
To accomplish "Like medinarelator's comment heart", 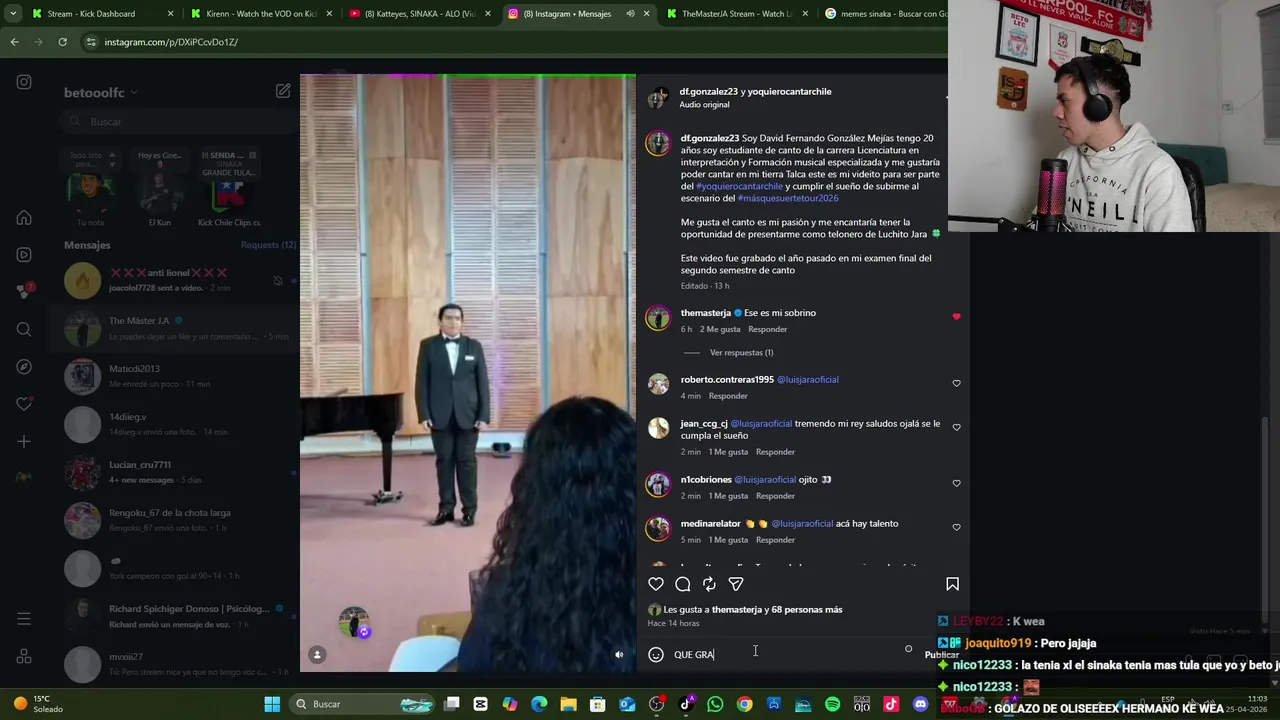I will pyautogui.click(x=956, y=527).
